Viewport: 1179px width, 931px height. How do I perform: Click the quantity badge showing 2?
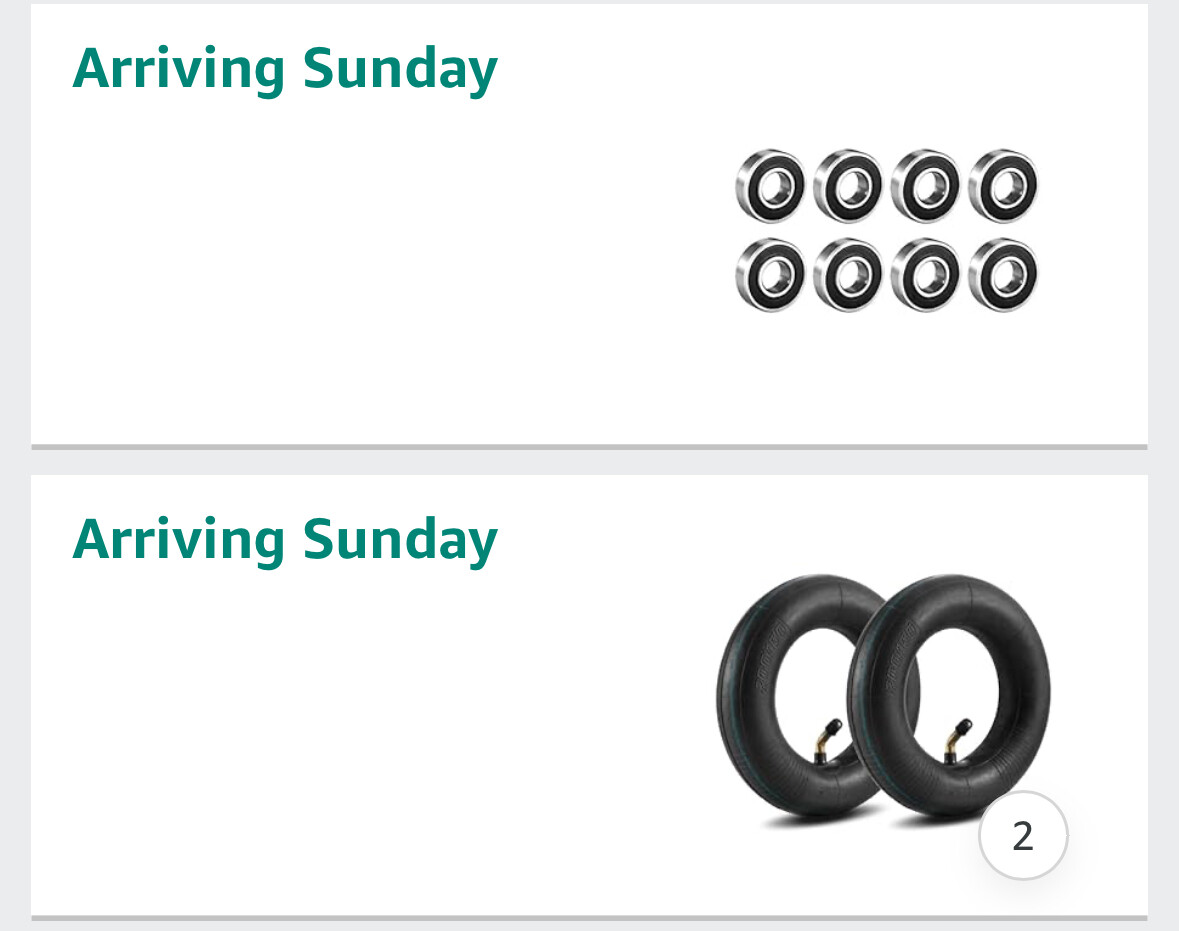(x=1022, y=836)
